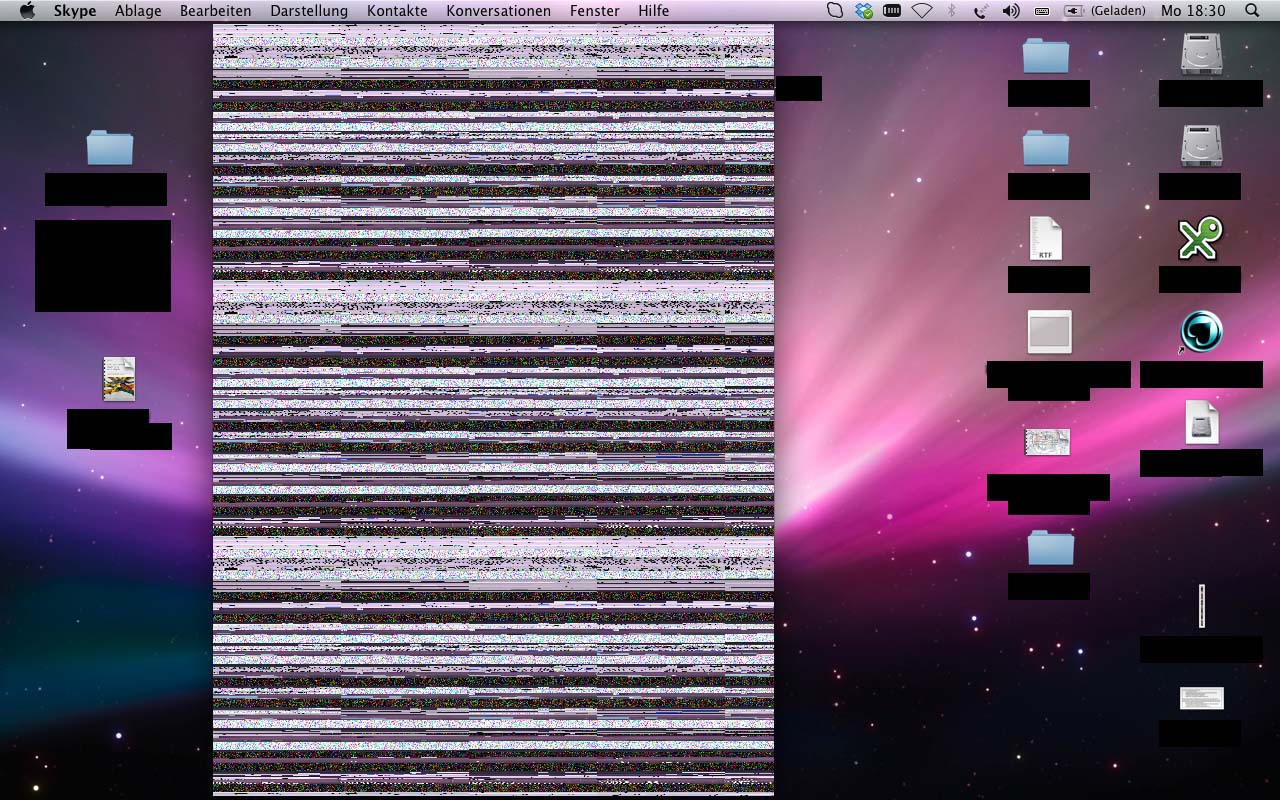Open the Darstellung menu
This screenshot has height=800, width=1280.
point(309,10)
